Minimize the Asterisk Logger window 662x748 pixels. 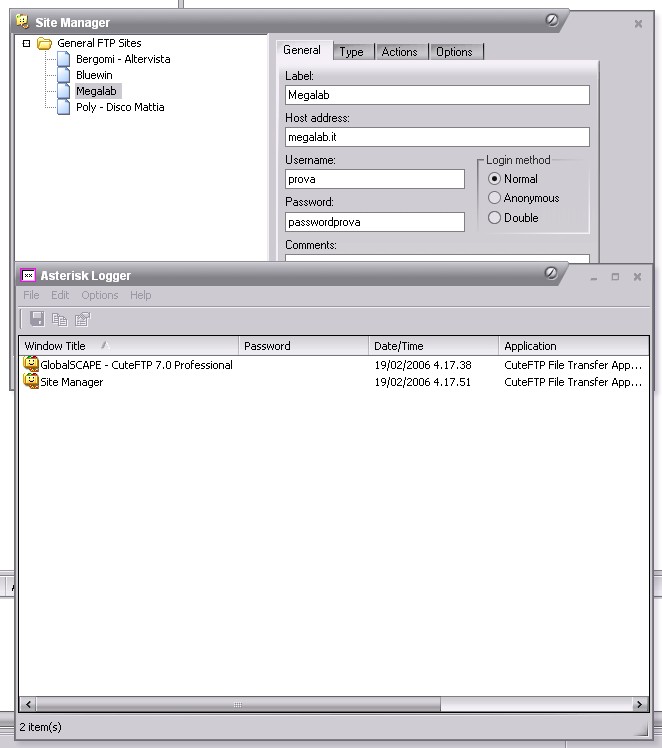pyautogui.click(x=594, y=277)
